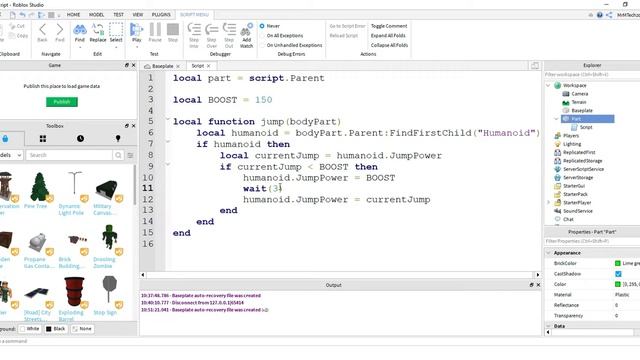Open the Toolbox category dropdown
The width and height of the screenshot is (640, 360).
tap(11, 155)
